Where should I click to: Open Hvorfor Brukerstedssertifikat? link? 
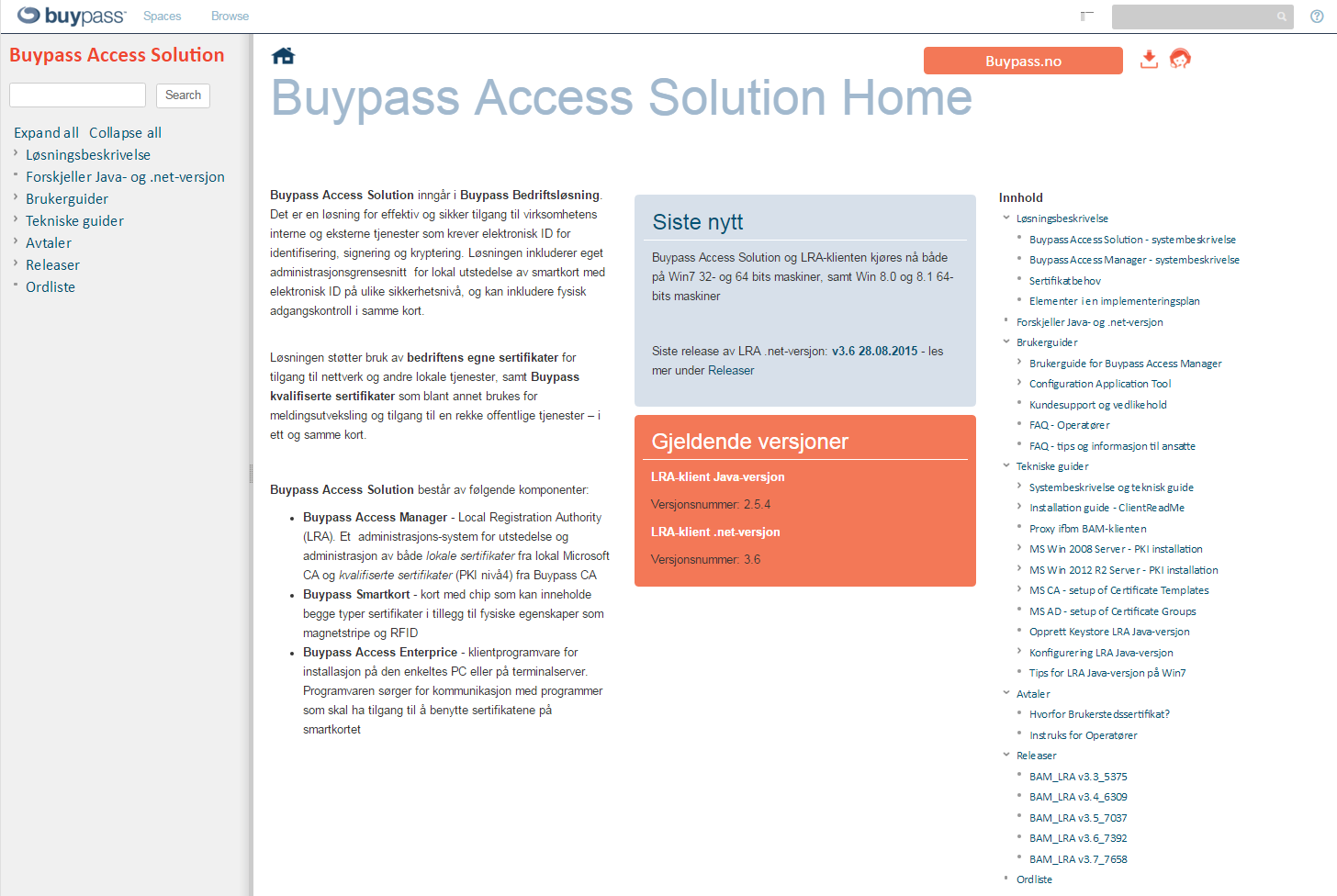point(1099,714)
